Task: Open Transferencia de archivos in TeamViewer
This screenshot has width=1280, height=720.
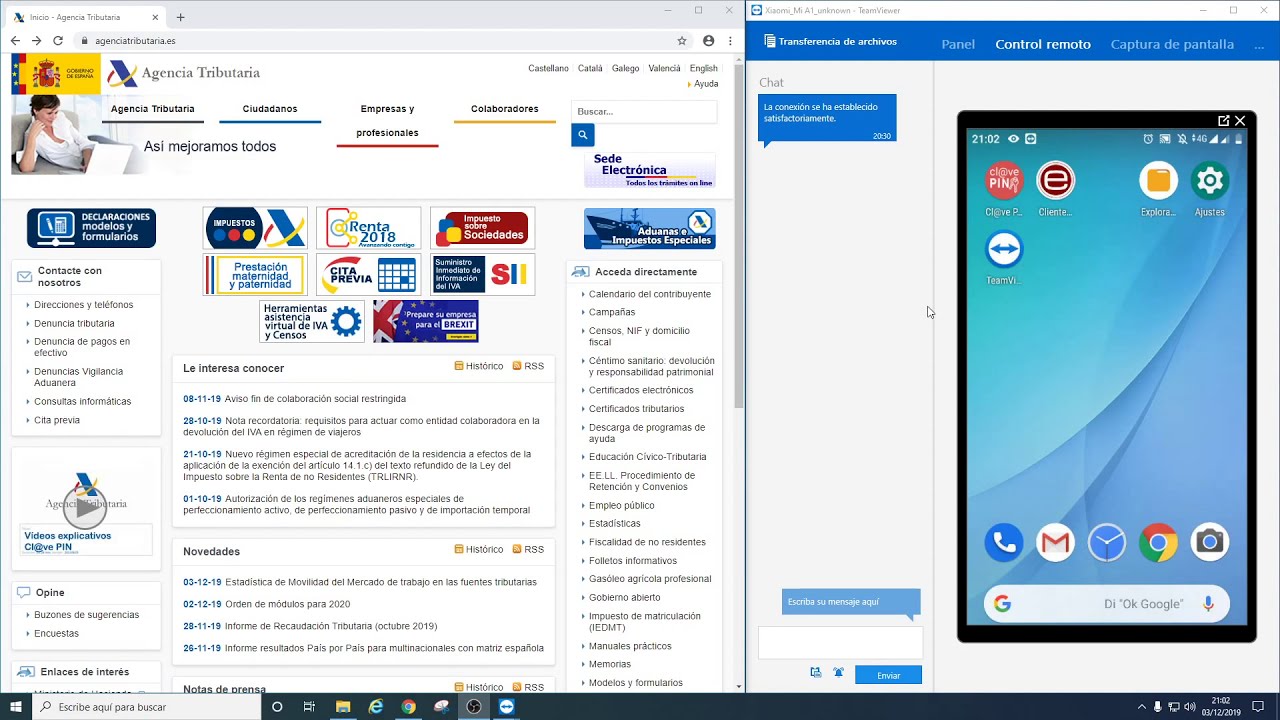Action: point(830,42)
